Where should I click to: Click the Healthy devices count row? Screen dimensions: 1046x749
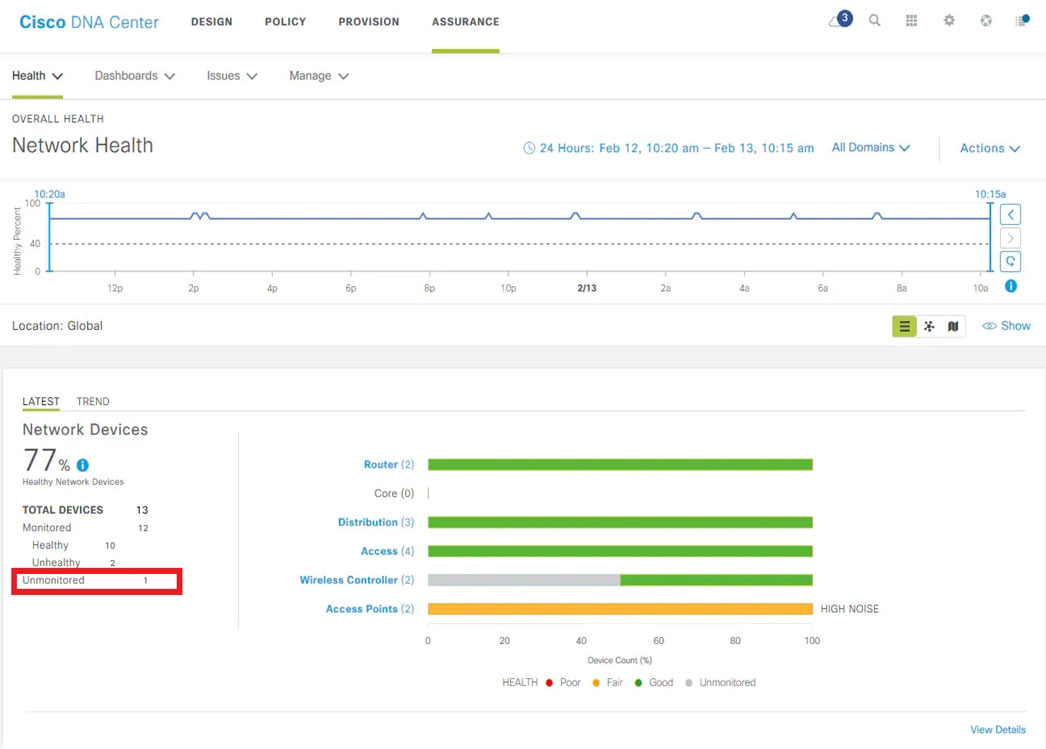tap(73, 546)
